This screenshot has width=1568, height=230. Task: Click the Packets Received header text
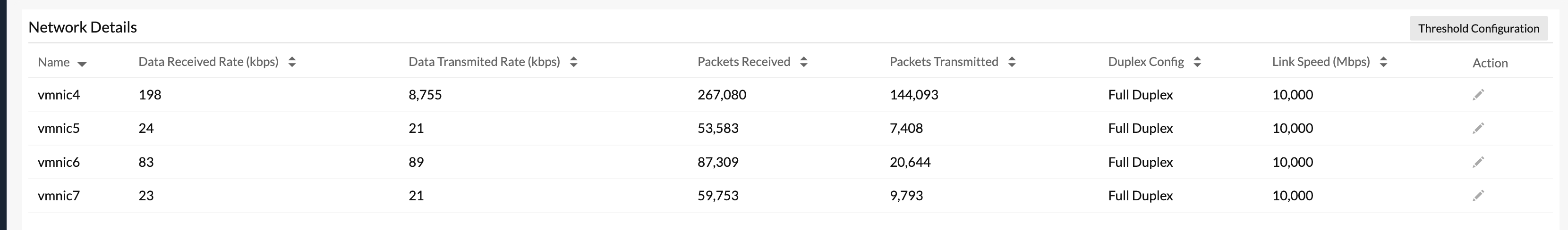pyautogui.click(x=744, y=62)
